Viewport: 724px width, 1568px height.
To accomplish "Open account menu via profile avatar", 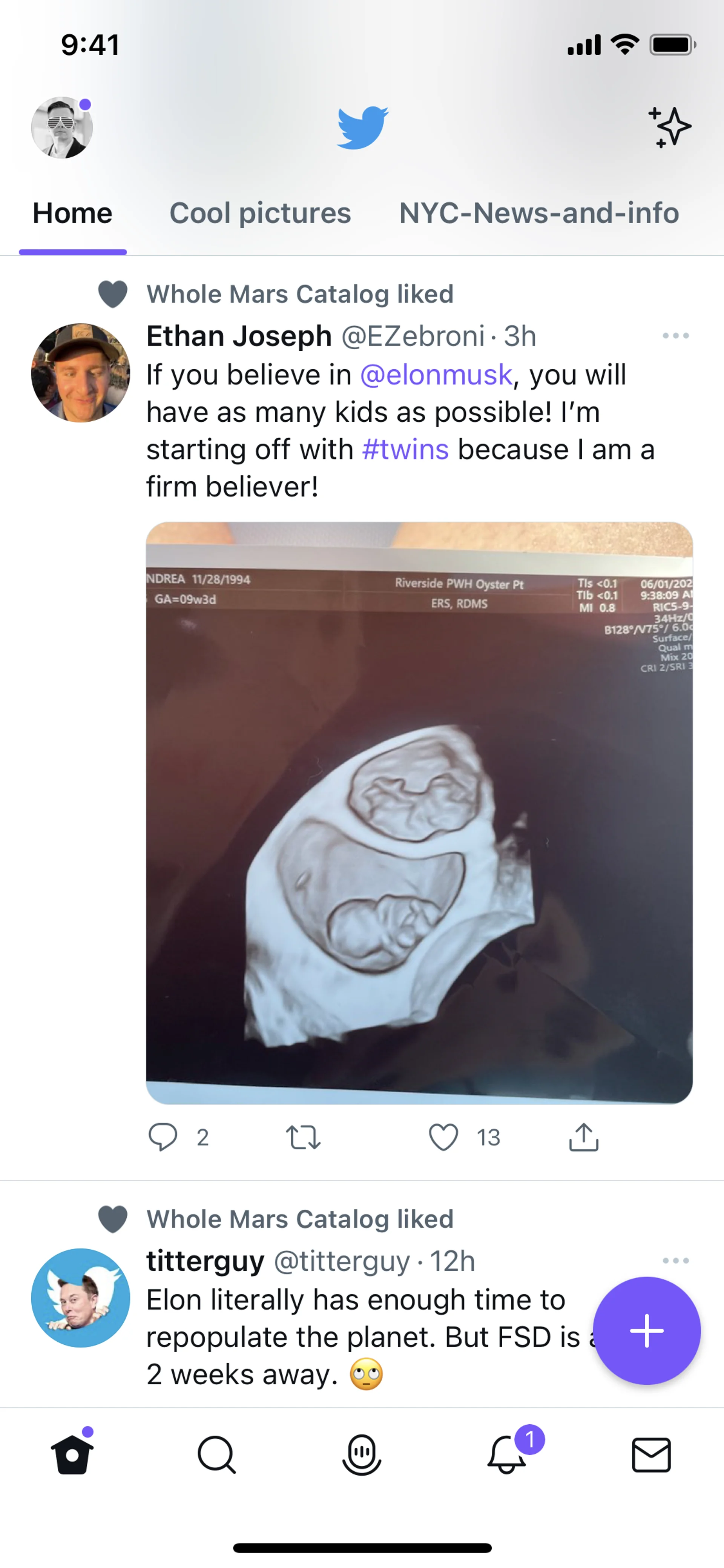I will tap(62, 128).
